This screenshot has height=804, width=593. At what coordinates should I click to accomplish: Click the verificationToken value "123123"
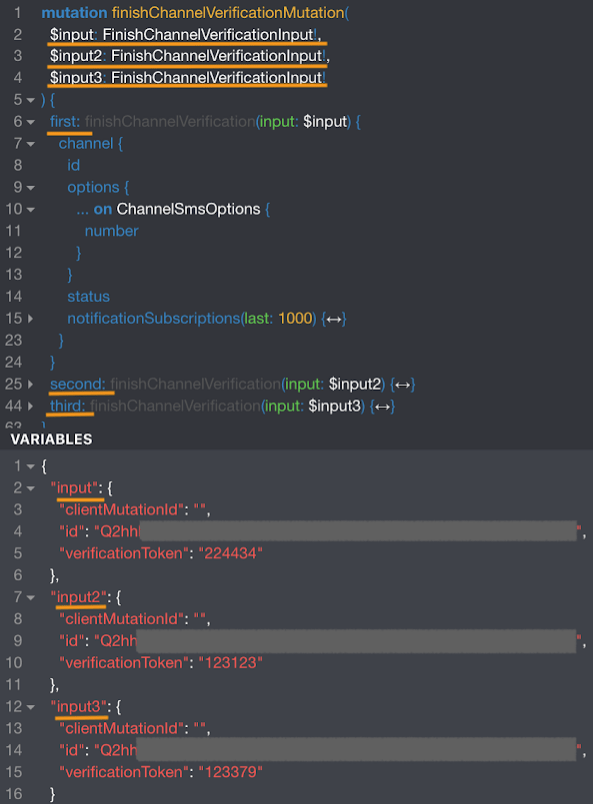point(230,663)
